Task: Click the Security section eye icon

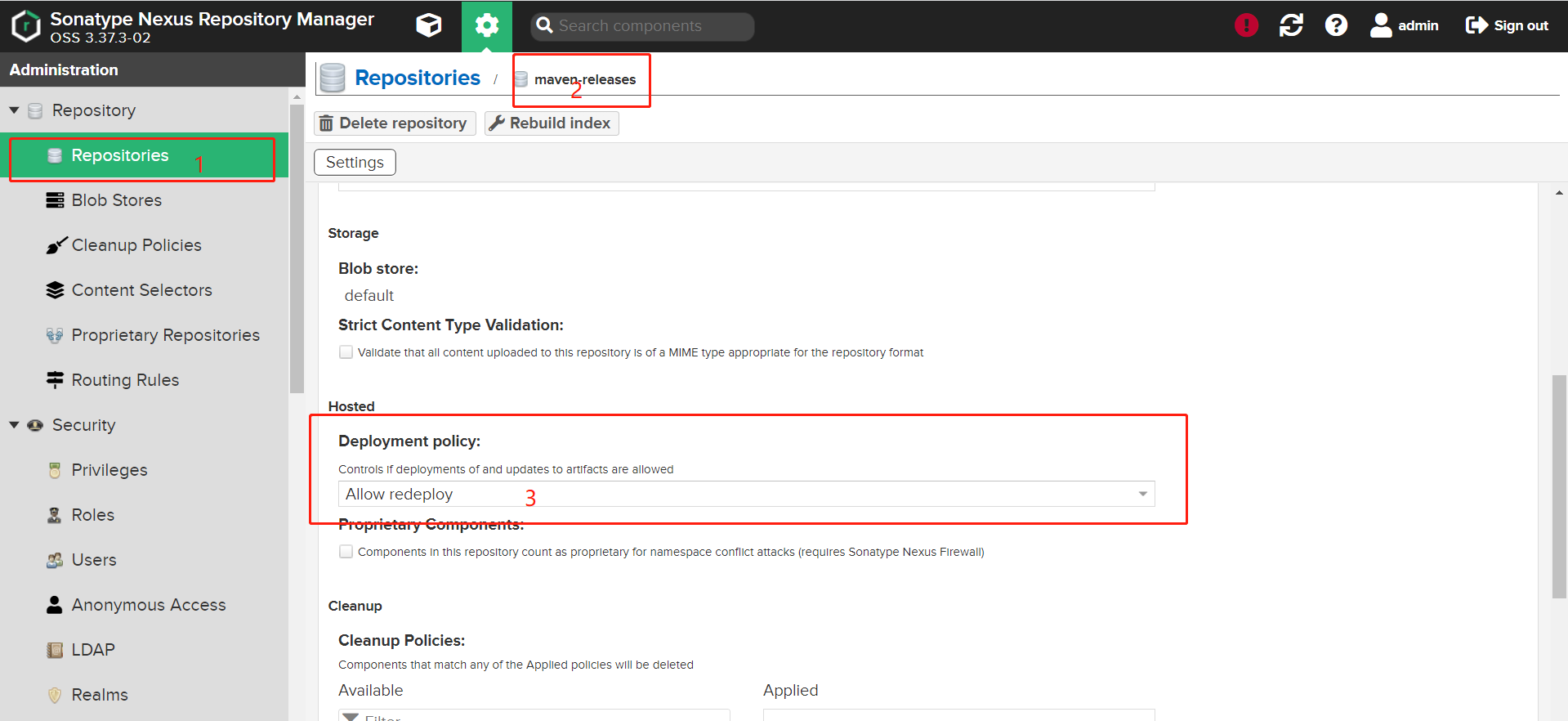Action: point(35,425)
